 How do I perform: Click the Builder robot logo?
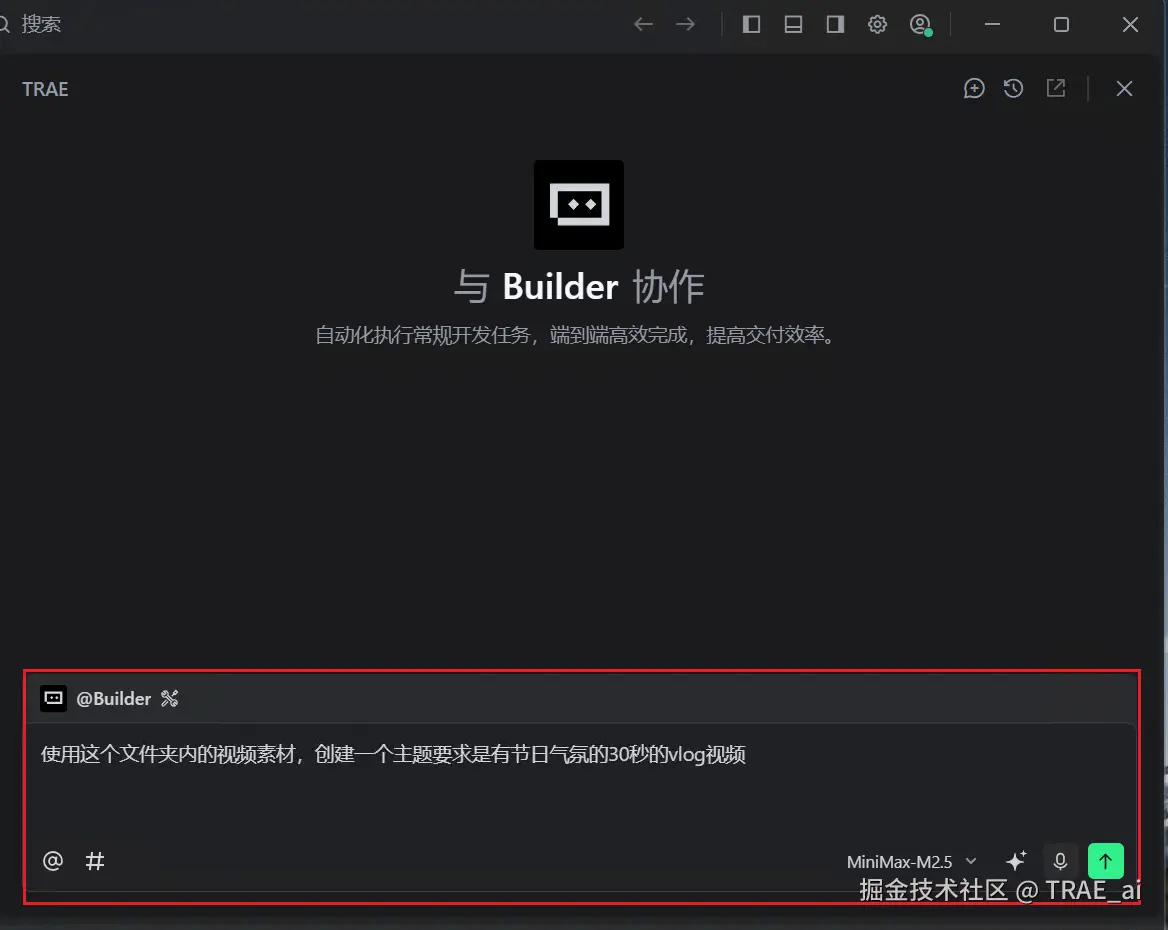(x=579, y=205)
